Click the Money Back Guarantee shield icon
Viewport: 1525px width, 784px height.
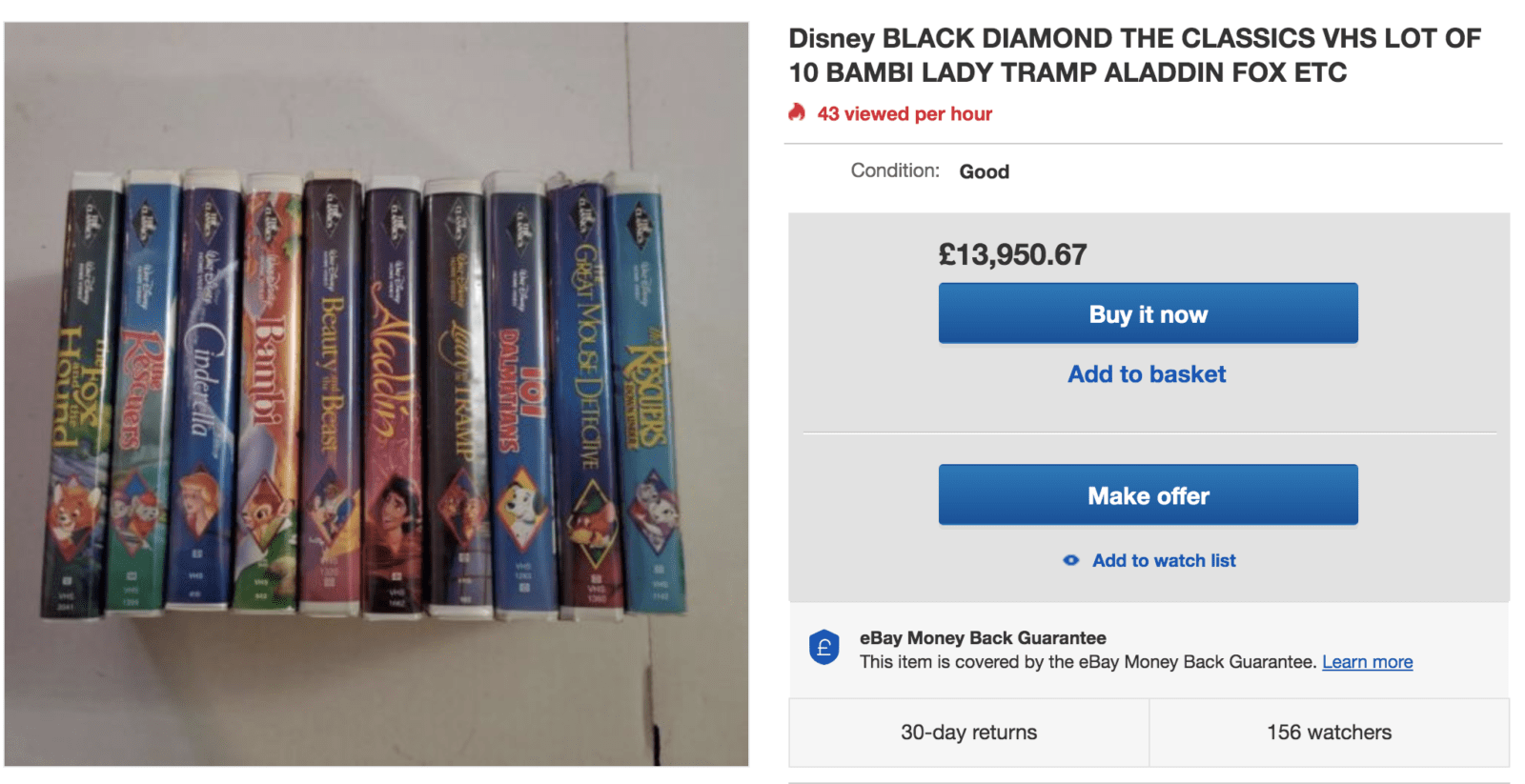[x=824, y=649]
